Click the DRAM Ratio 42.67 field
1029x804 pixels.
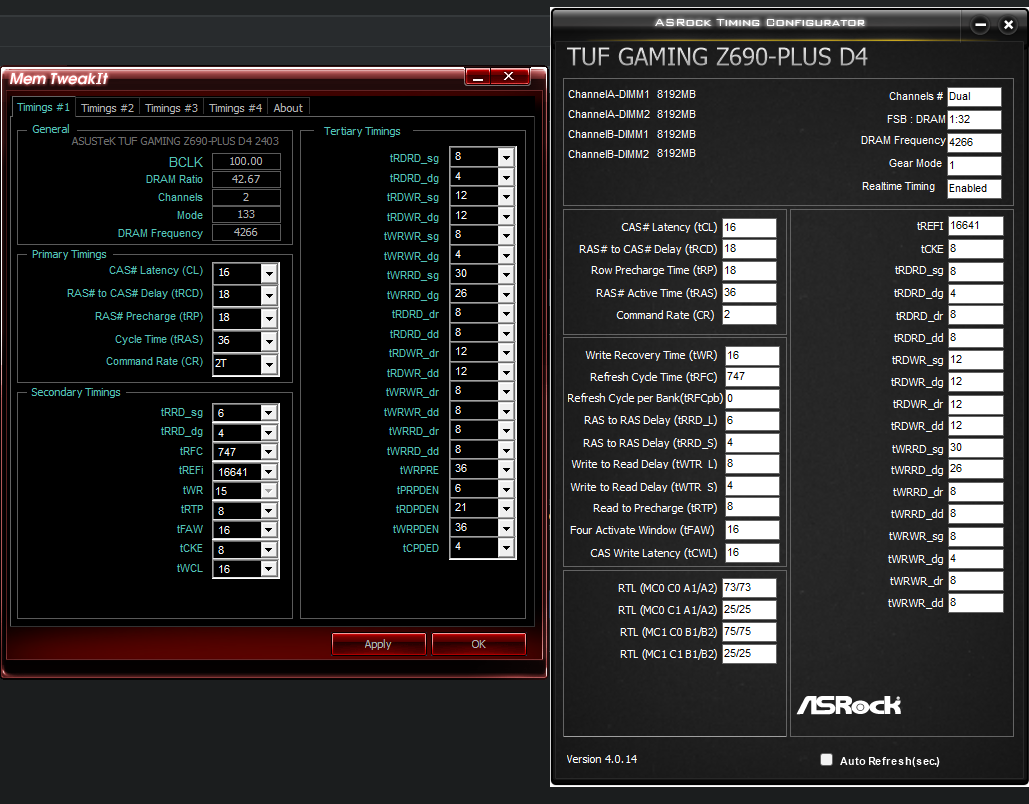click(246, 179)
